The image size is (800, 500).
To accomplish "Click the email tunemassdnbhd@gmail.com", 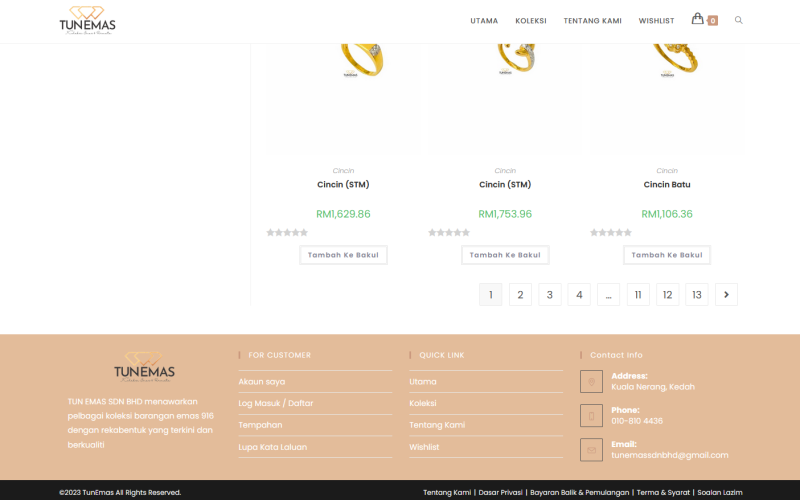I will (x=669, y=455).
